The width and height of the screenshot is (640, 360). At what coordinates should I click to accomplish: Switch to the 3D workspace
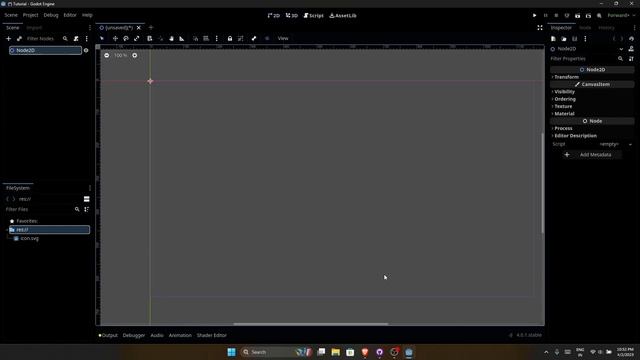[x=291, y=16]
